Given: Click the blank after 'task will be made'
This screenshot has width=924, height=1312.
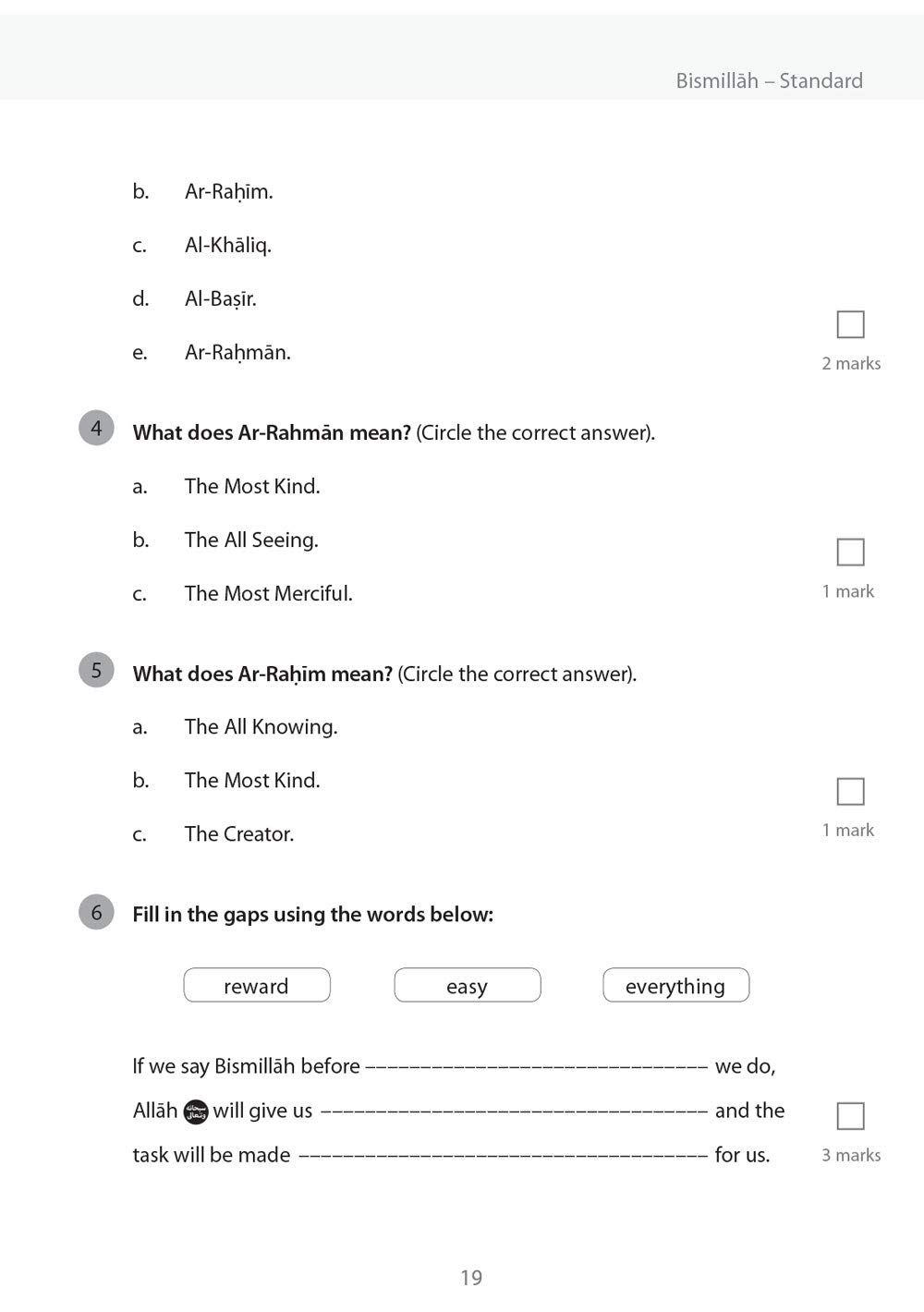Looking at the screenshot, I should point(504,1156).
